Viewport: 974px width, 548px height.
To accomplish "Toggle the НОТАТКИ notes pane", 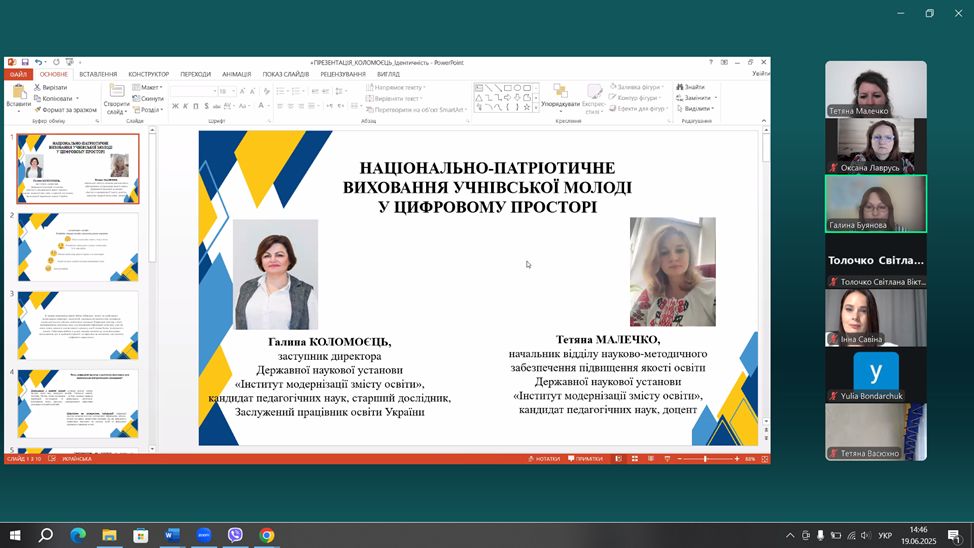I will click(x=544, y=459).
